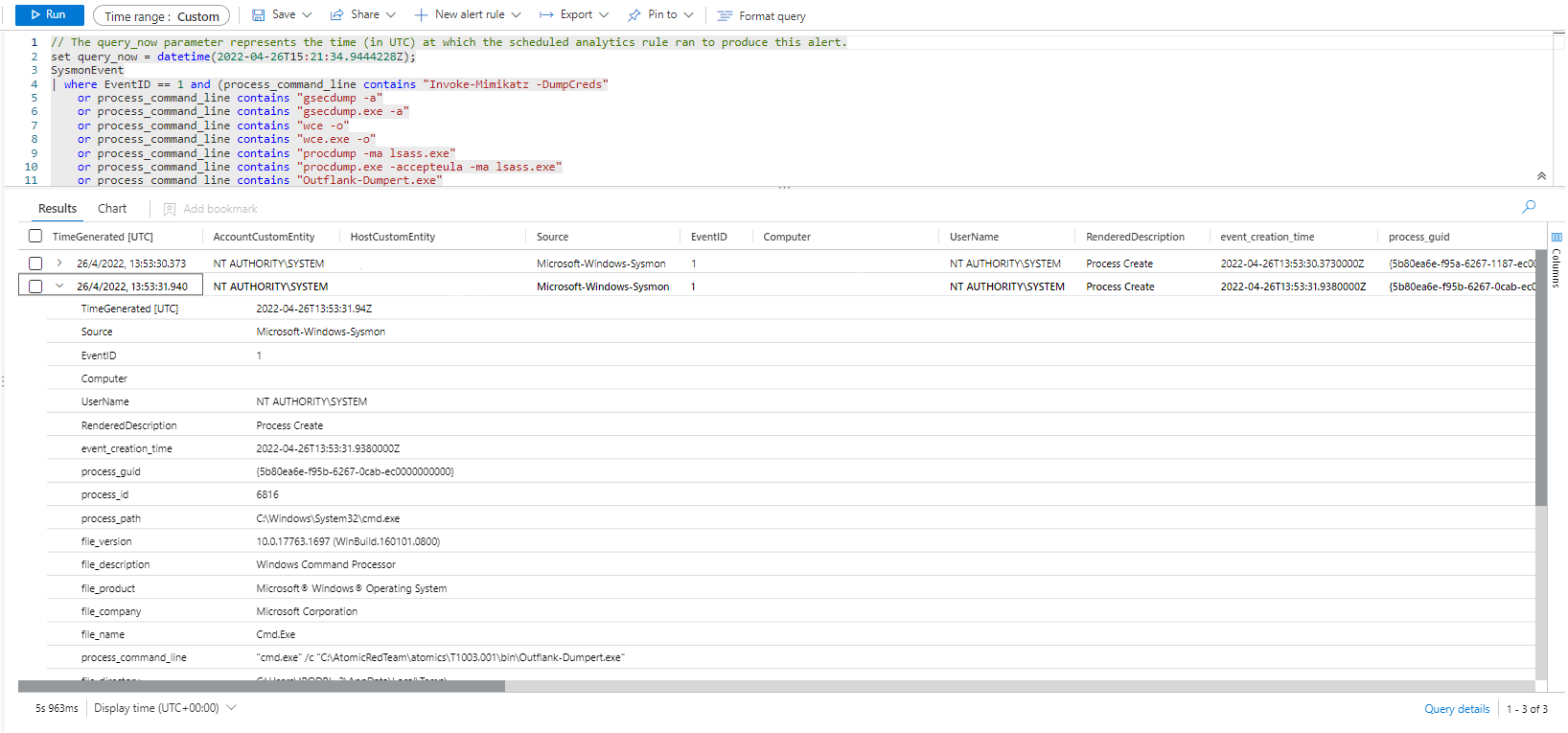Open the Query details link
Image resolution: width=1568 pixels, height=733 pixels.
tap(1456, 709)
